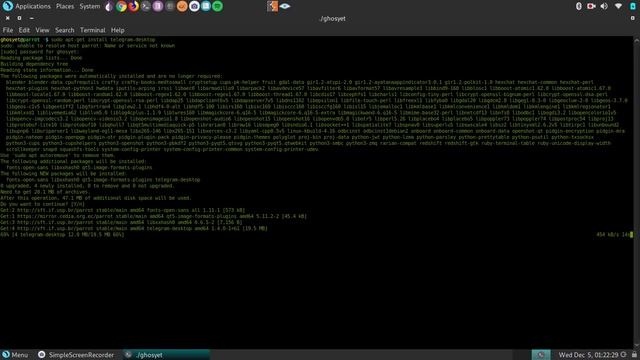
Task: Click the workspace switcher in bottom panel
Action: point(541,355)
